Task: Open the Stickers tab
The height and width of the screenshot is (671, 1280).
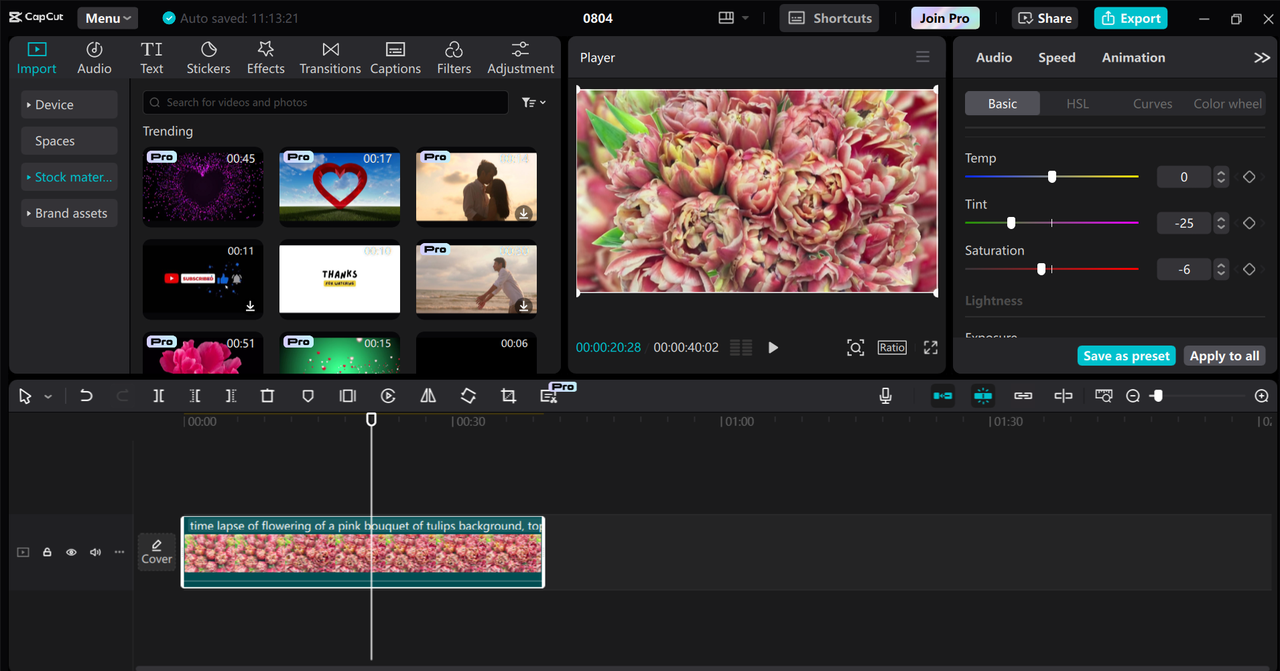Action: tap(208, 58)
